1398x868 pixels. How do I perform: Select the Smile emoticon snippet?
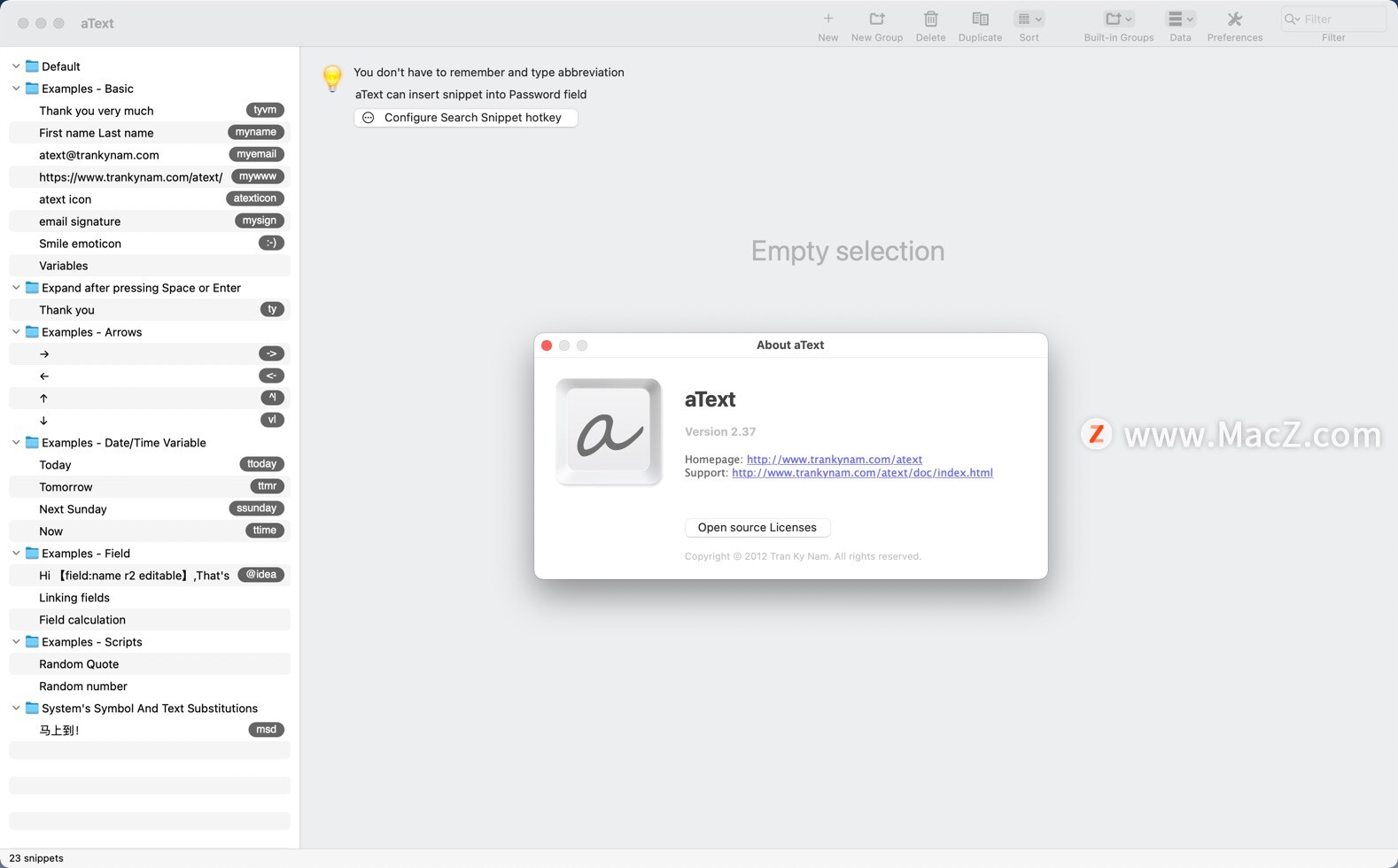pyautogui.click(x=150, y=244)
